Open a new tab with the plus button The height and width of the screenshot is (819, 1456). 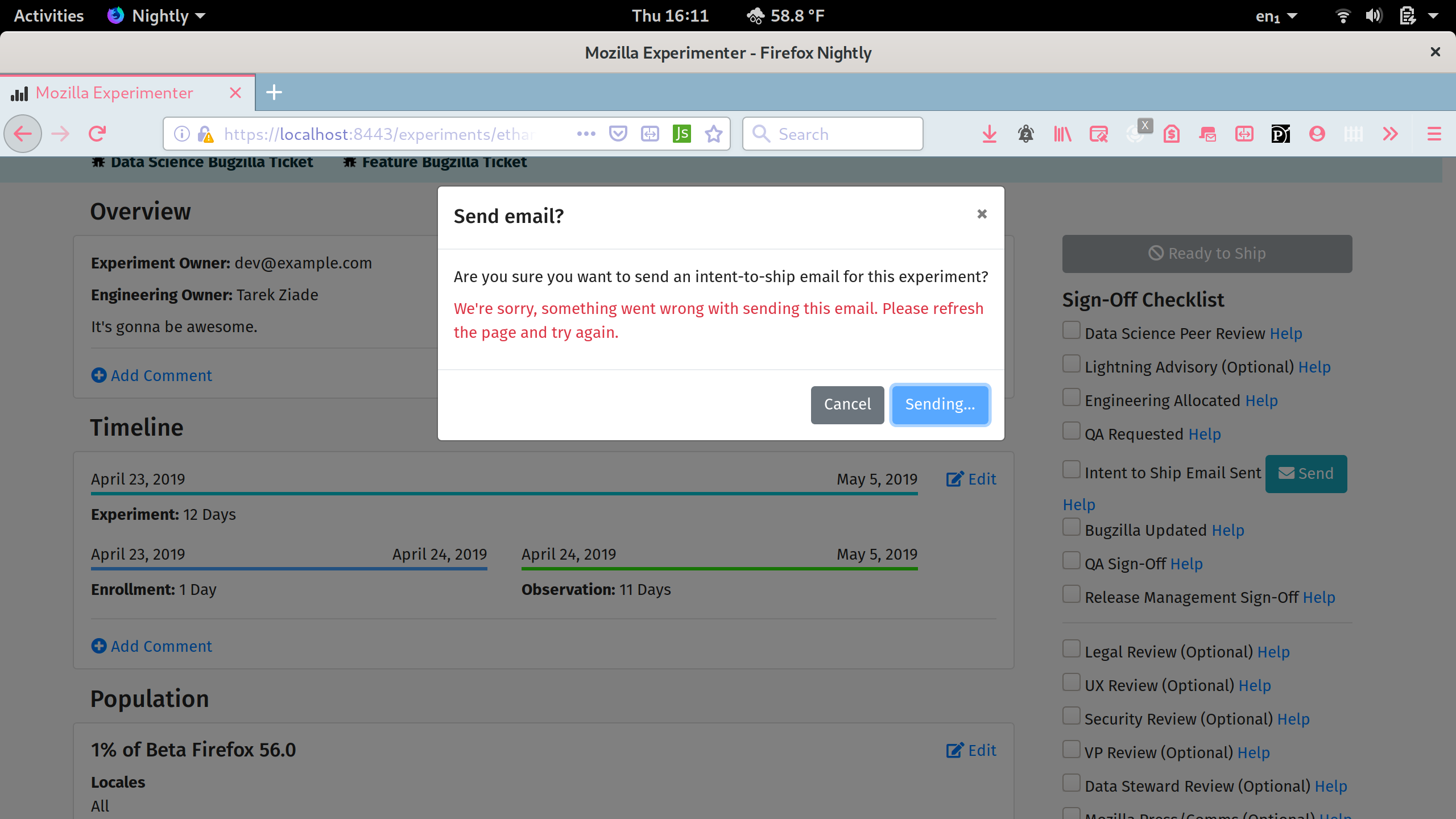pos(274,92)
